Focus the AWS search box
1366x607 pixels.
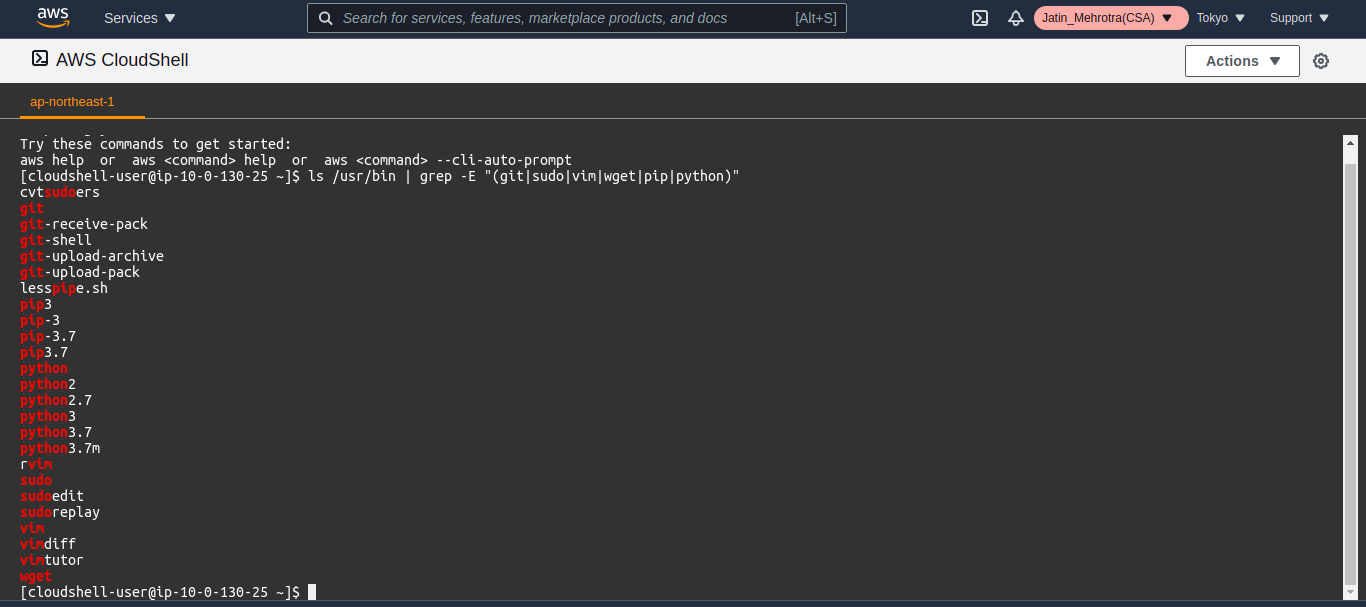coord(577,18)
